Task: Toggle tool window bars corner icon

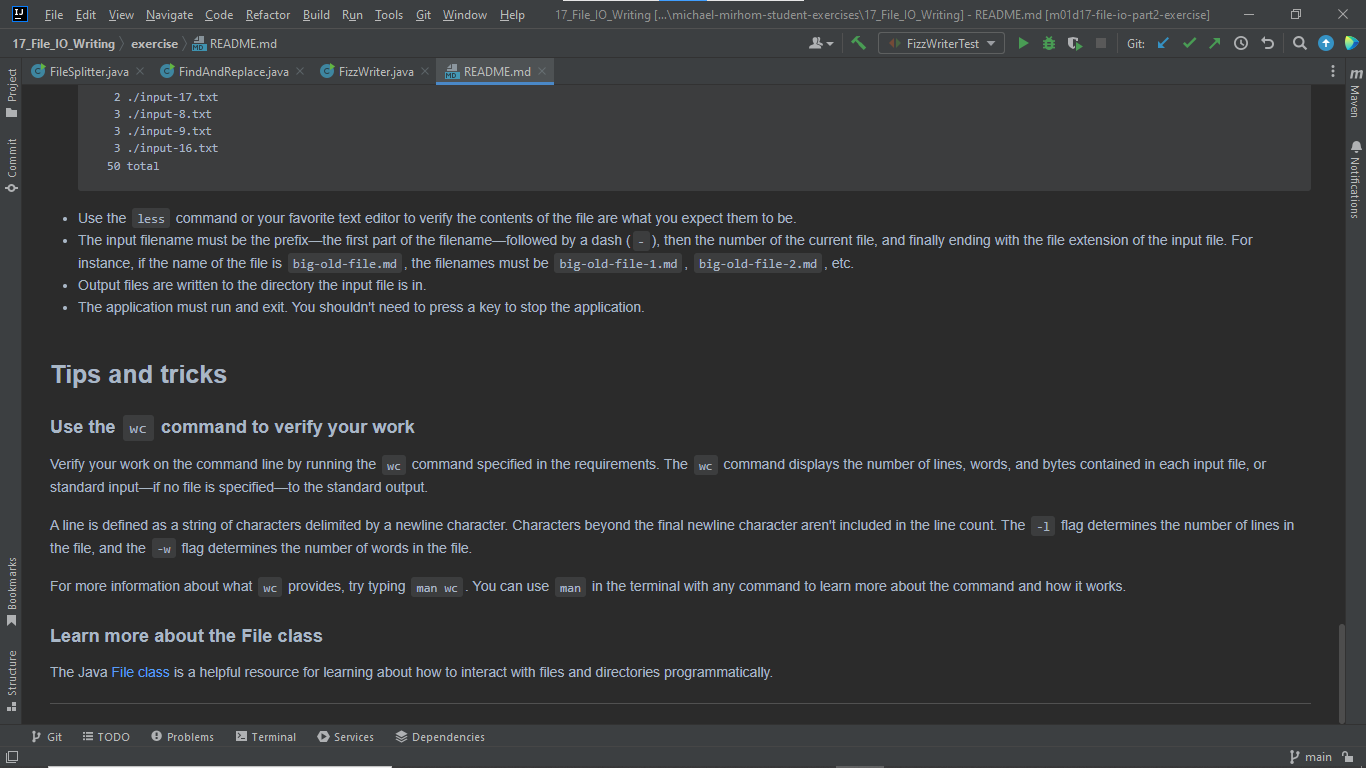Action: pyautogui.click(x=11, y=757)
